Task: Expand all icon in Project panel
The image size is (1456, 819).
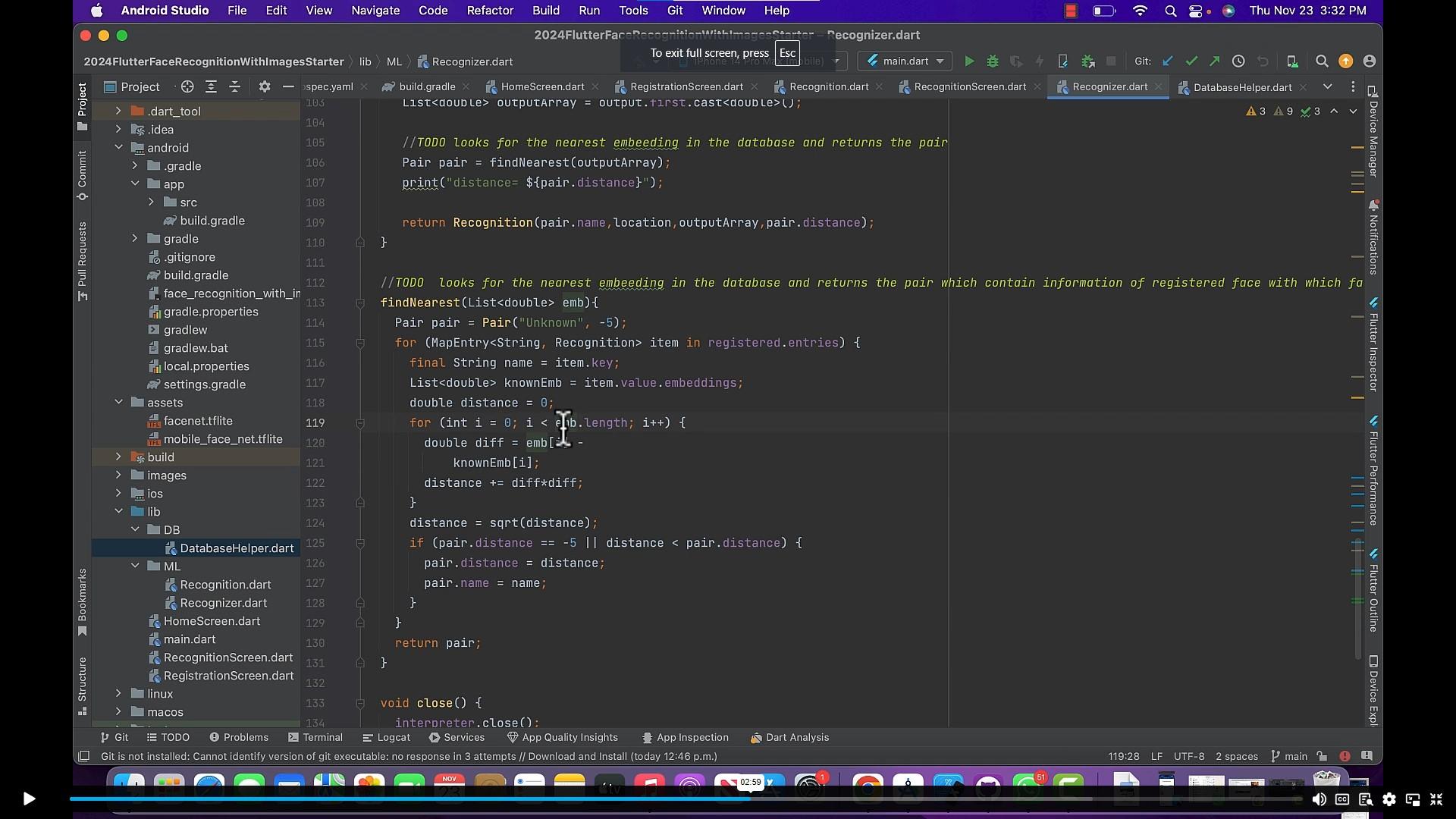Action: point(212,86)
